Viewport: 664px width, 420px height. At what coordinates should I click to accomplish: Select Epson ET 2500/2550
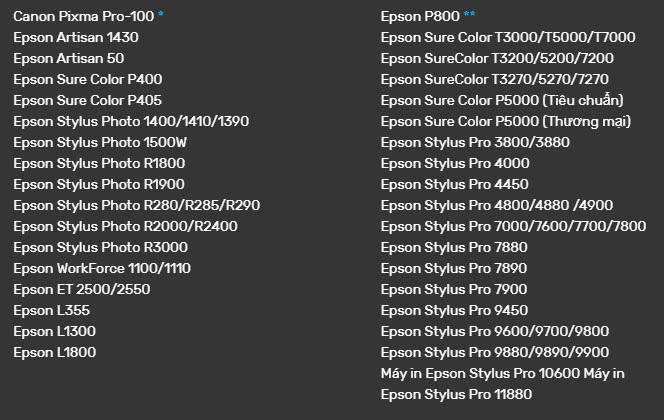point(81,289)
